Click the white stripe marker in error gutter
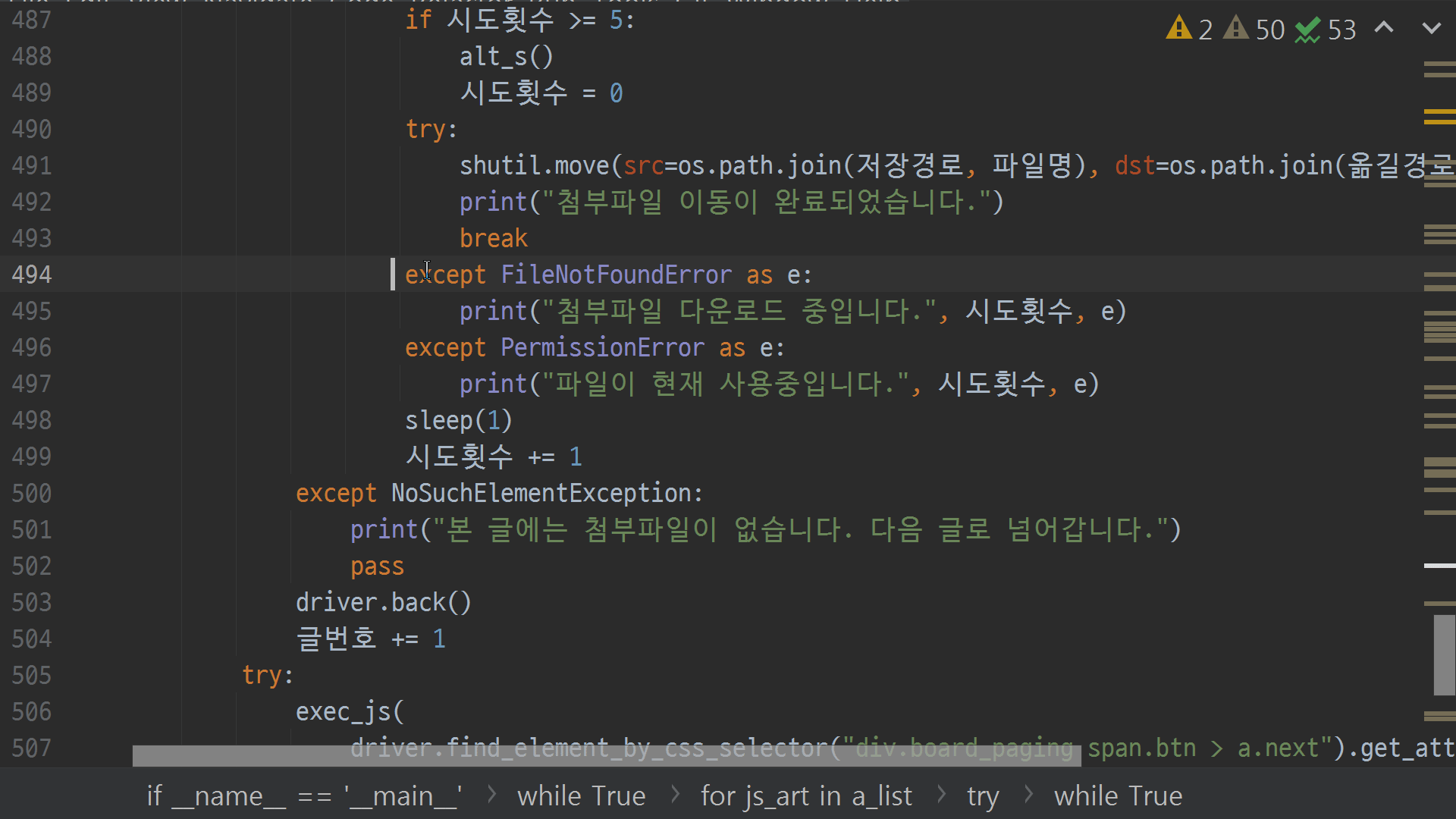The image size is (1456, 819). (1439, 566)
